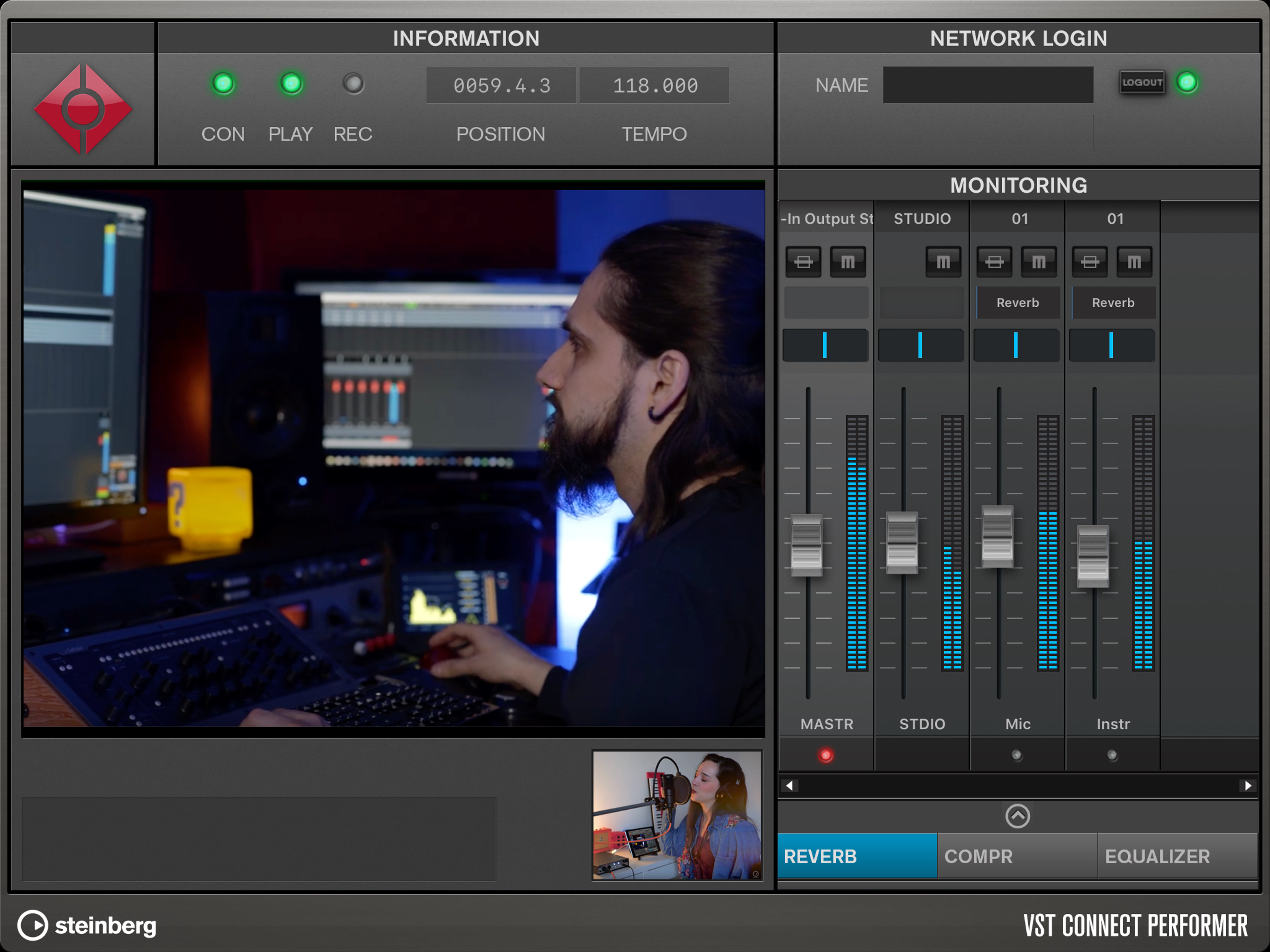The height and width of the screenshot is (952, 1270).
Task: Click the NAME input field
Action: [x=987, y=85]
